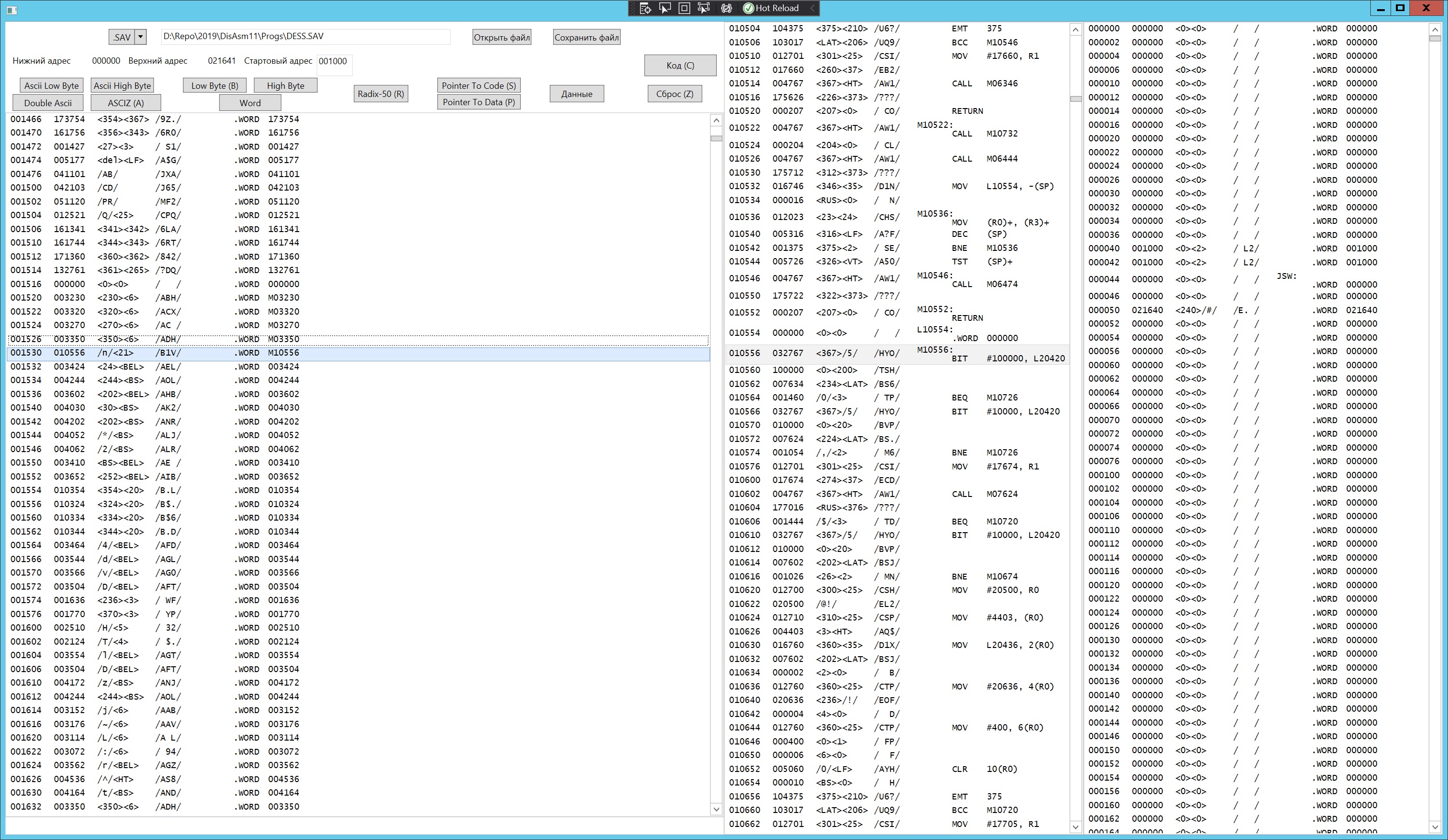
Task: Click Открыть файл button
Action: (501, 37)
